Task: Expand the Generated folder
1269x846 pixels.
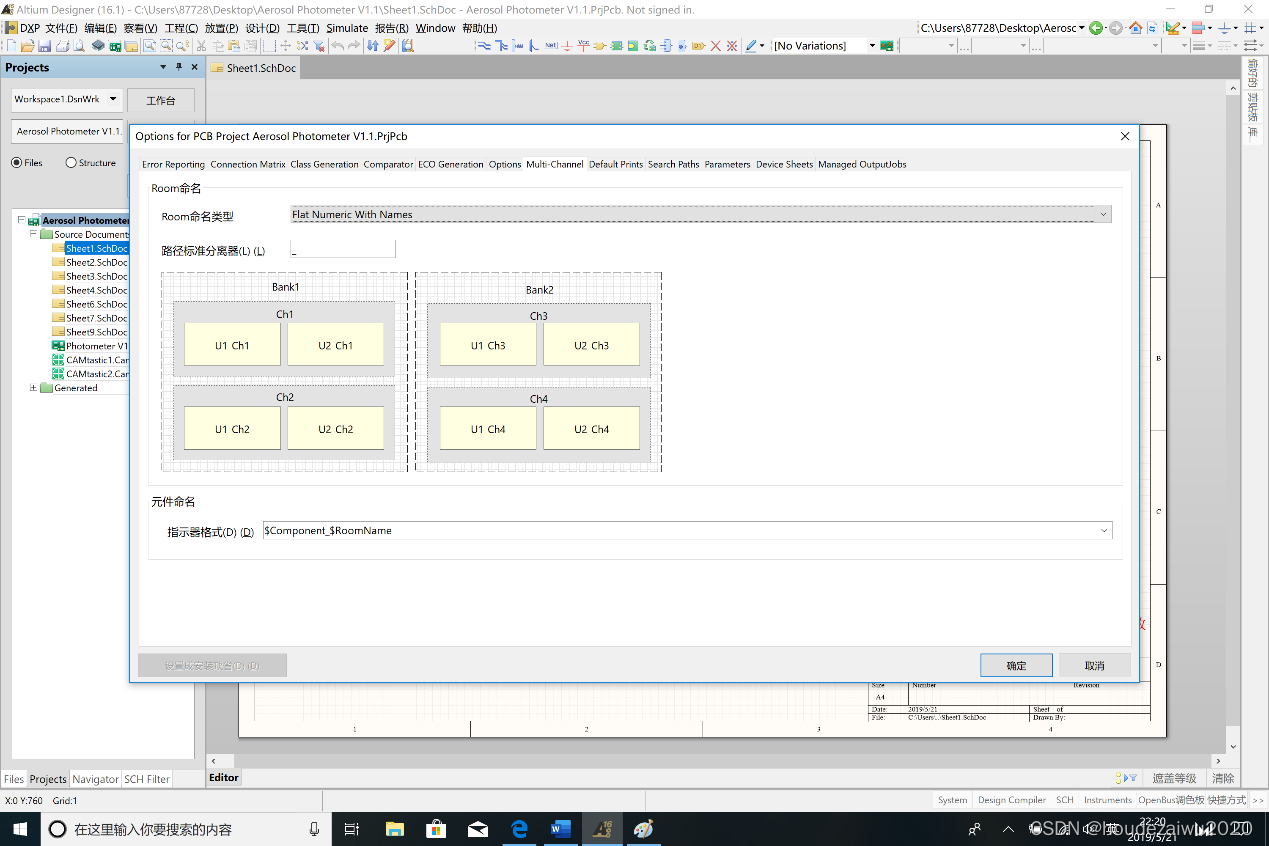Action: click(x=33, y=388)
